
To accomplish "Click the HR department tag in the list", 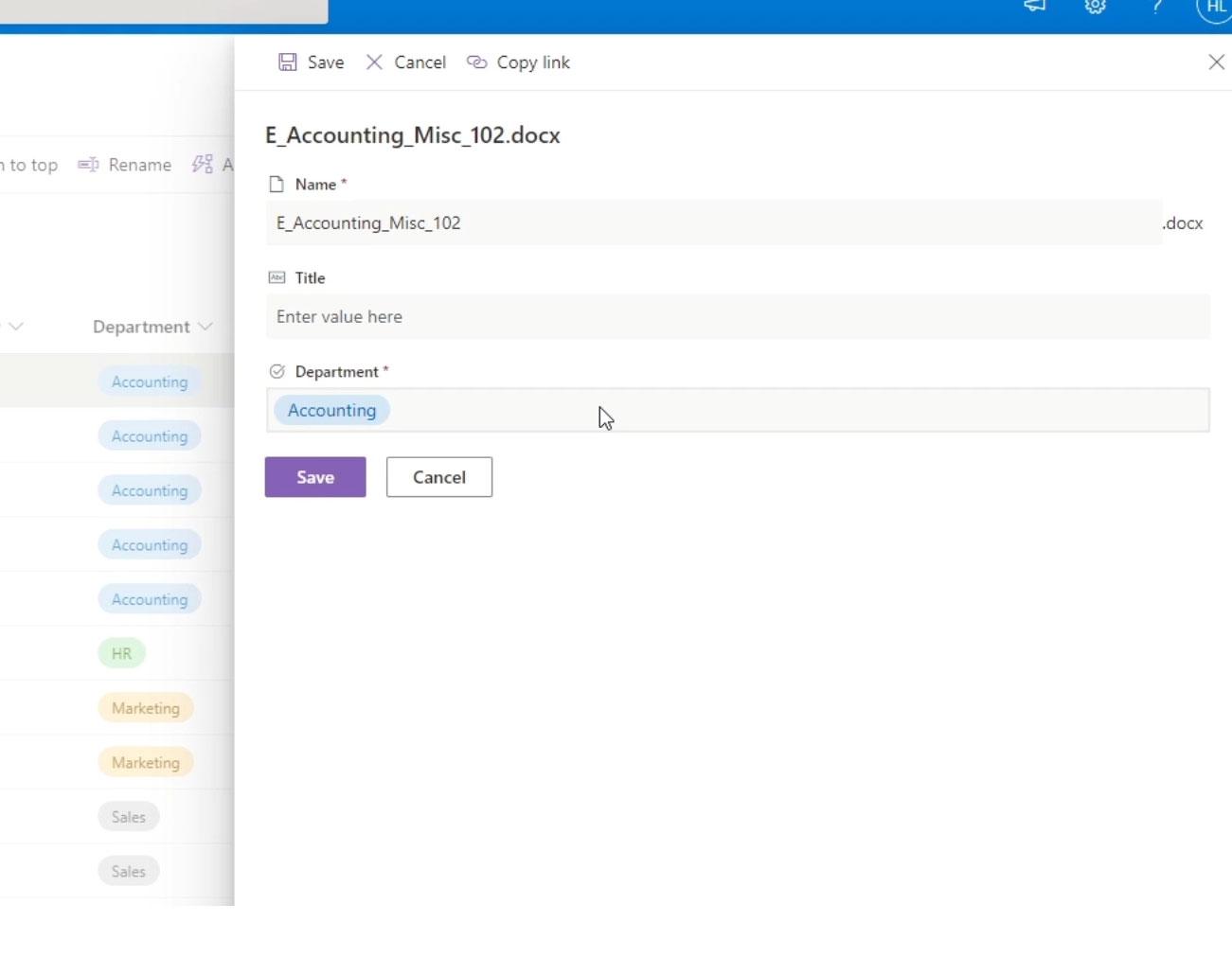I will (x=121, y=654).
